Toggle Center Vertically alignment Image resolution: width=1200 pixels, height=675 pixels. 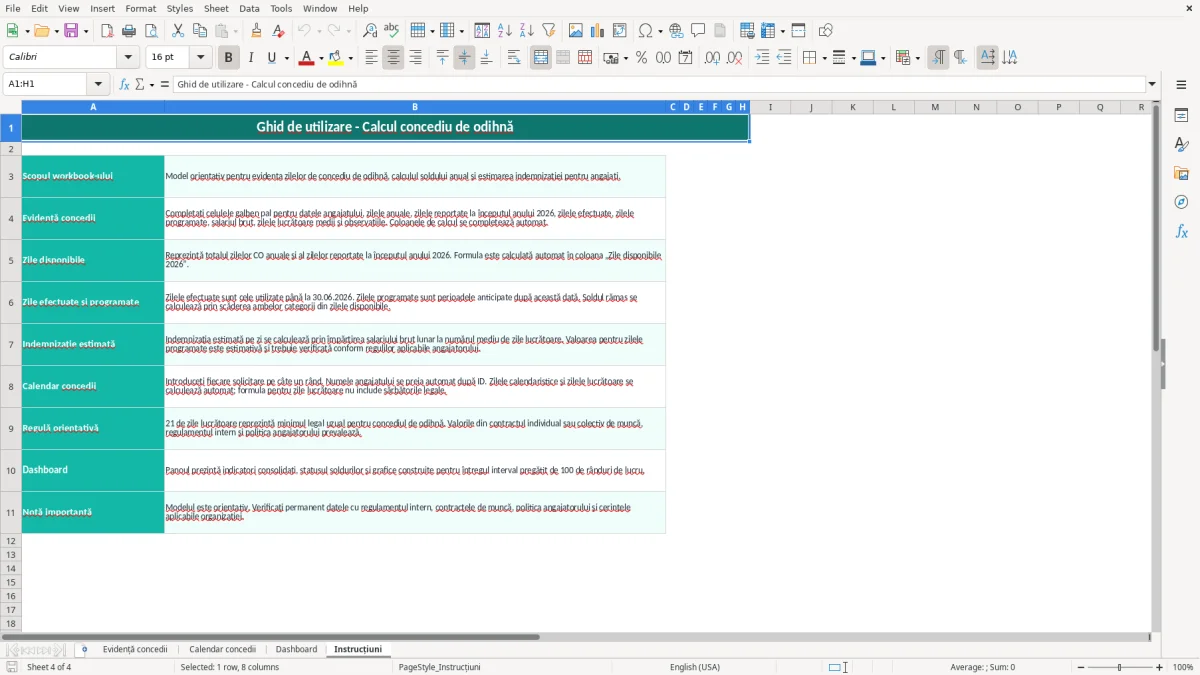(x=464, y=58)
